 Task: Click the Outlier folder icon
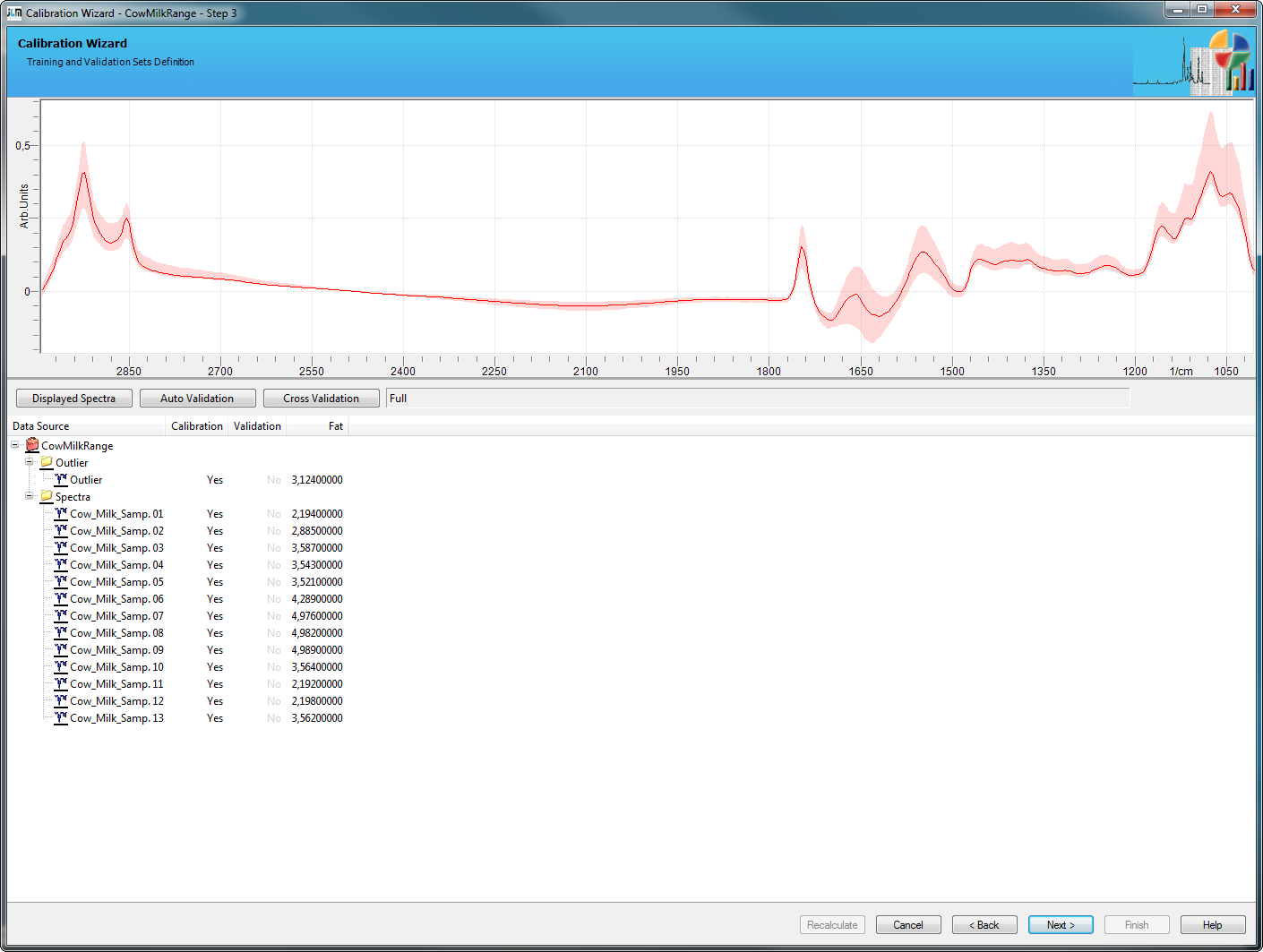coord(47,462)
